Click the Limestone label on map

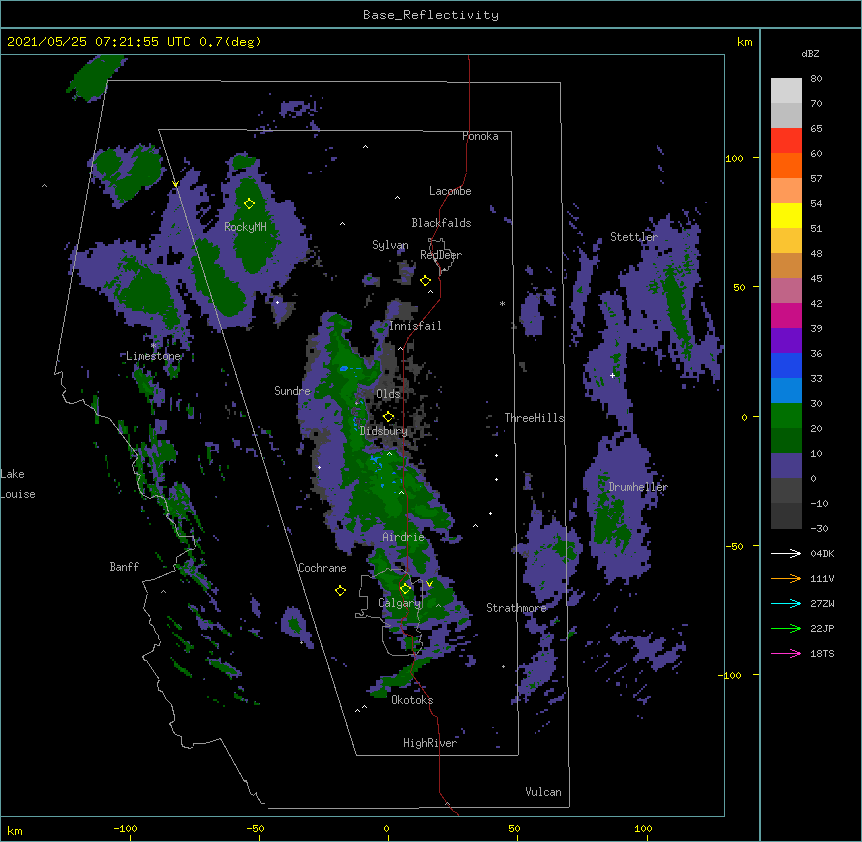(x=153, y=356)
